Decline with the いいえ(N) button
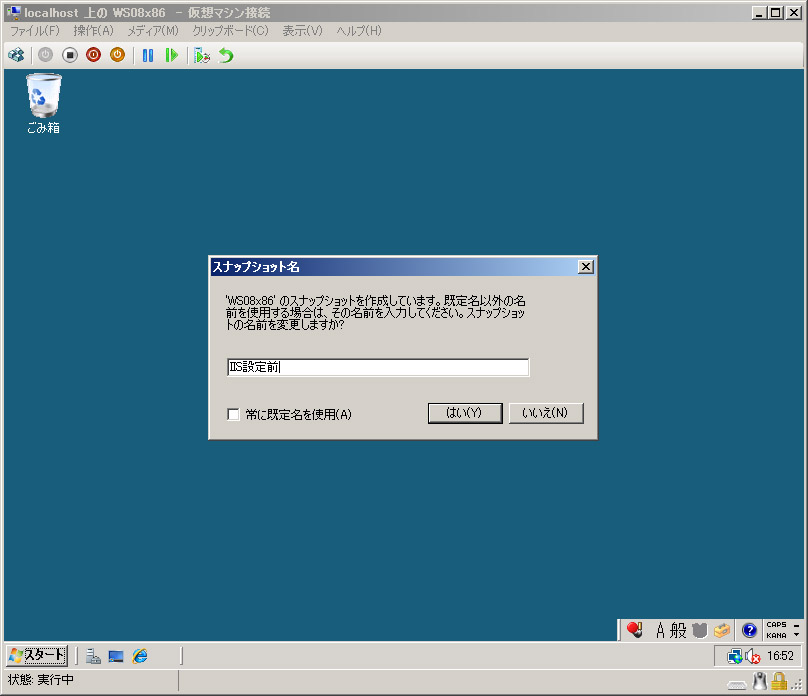Image resolution: width=808 pixels, height=696 pixels. pyautogui.click(x=546, y=413)
